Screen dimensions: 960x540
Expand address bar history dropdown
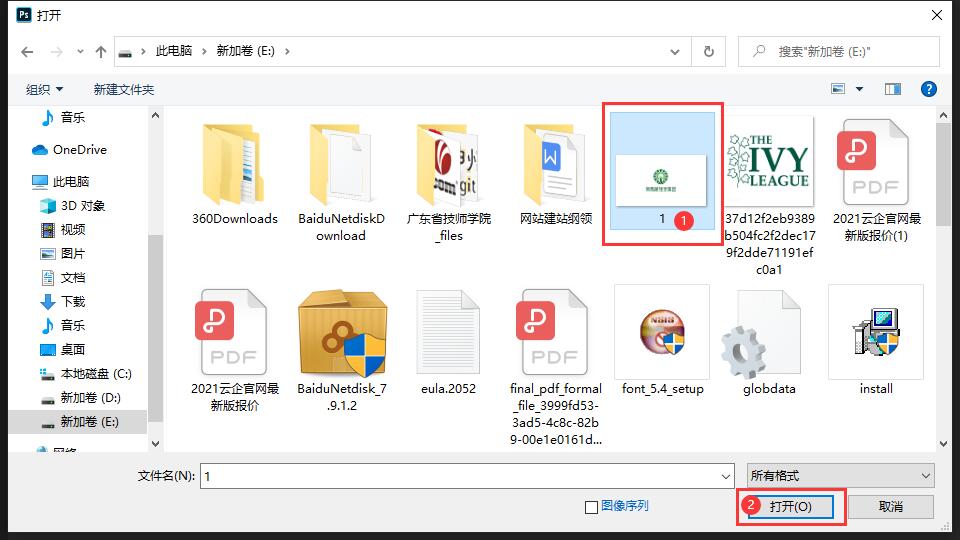[x=675, y=52]
